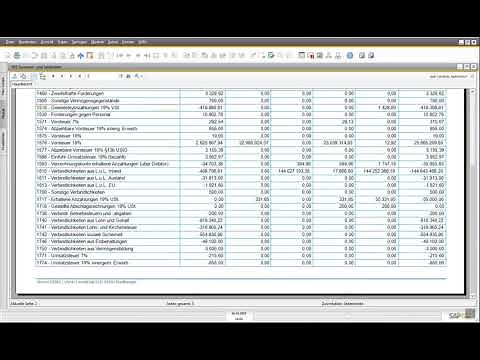Click the blue up-arrow launch application icon

[81, 55]
